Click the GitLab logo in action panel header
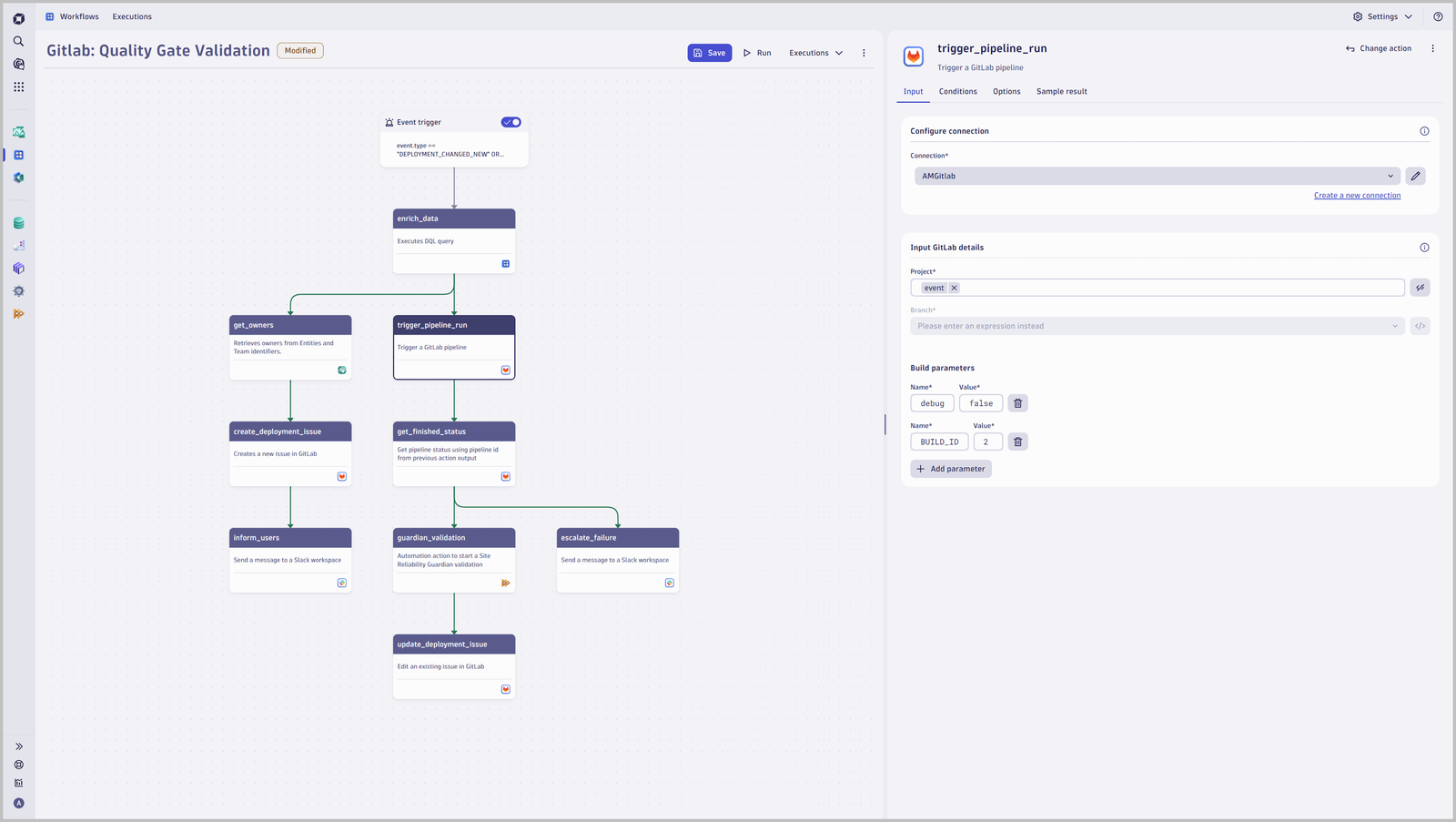 [914, 56]
